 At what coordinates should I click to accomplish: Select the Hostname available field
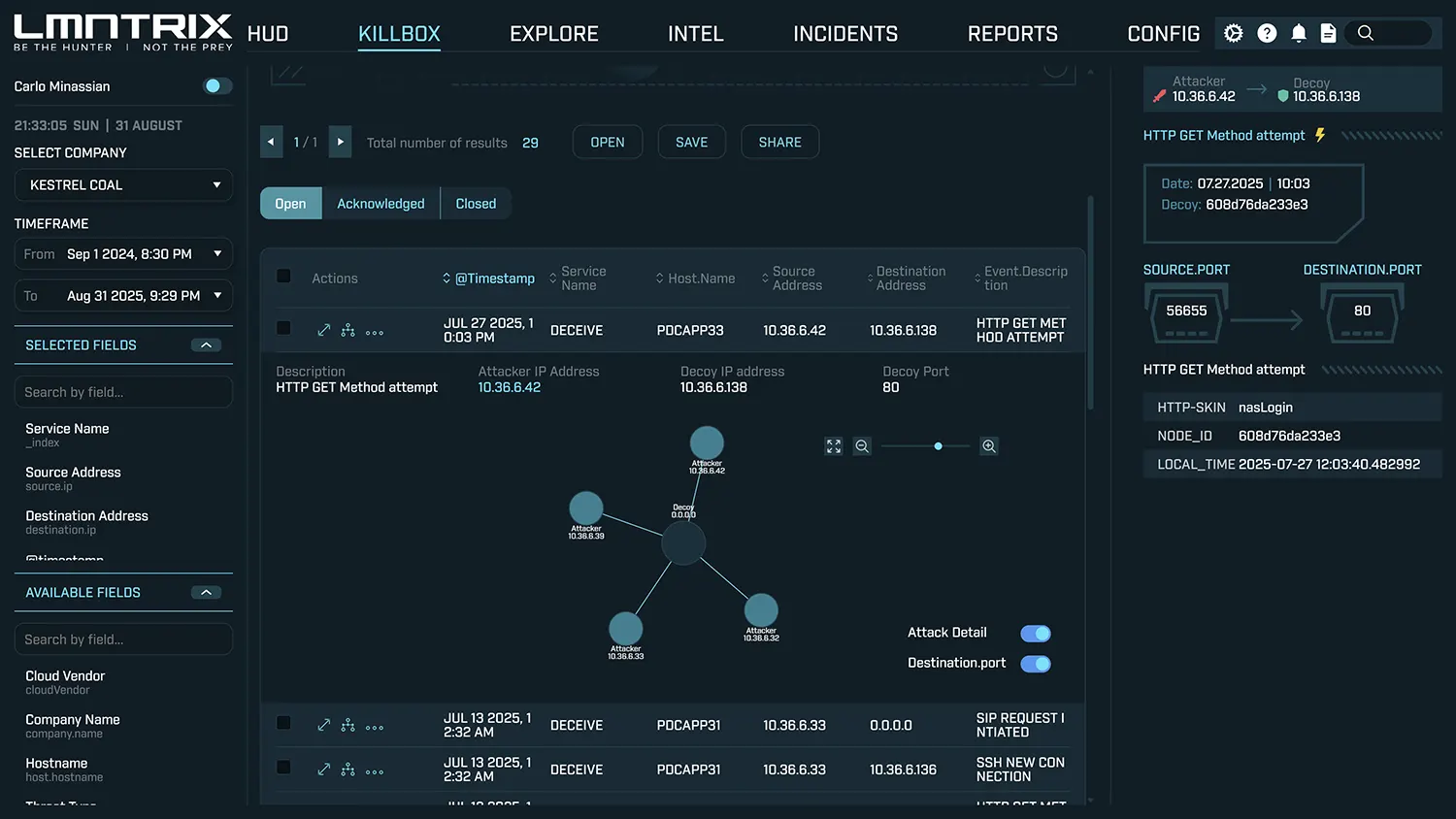click(x=64, y=770)
